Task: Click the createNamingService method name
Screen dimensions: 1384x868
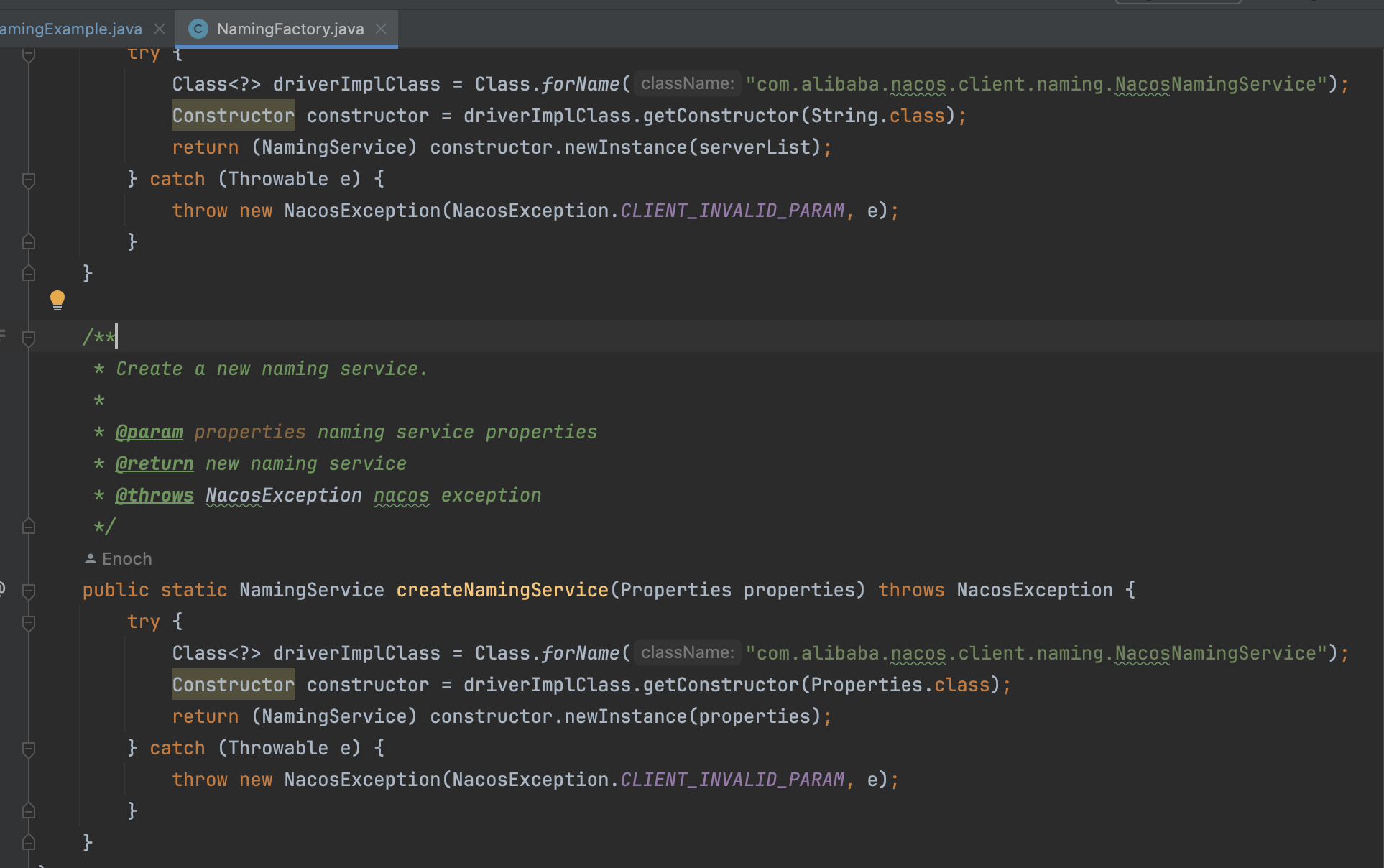Action: click(x=502, y=590)
